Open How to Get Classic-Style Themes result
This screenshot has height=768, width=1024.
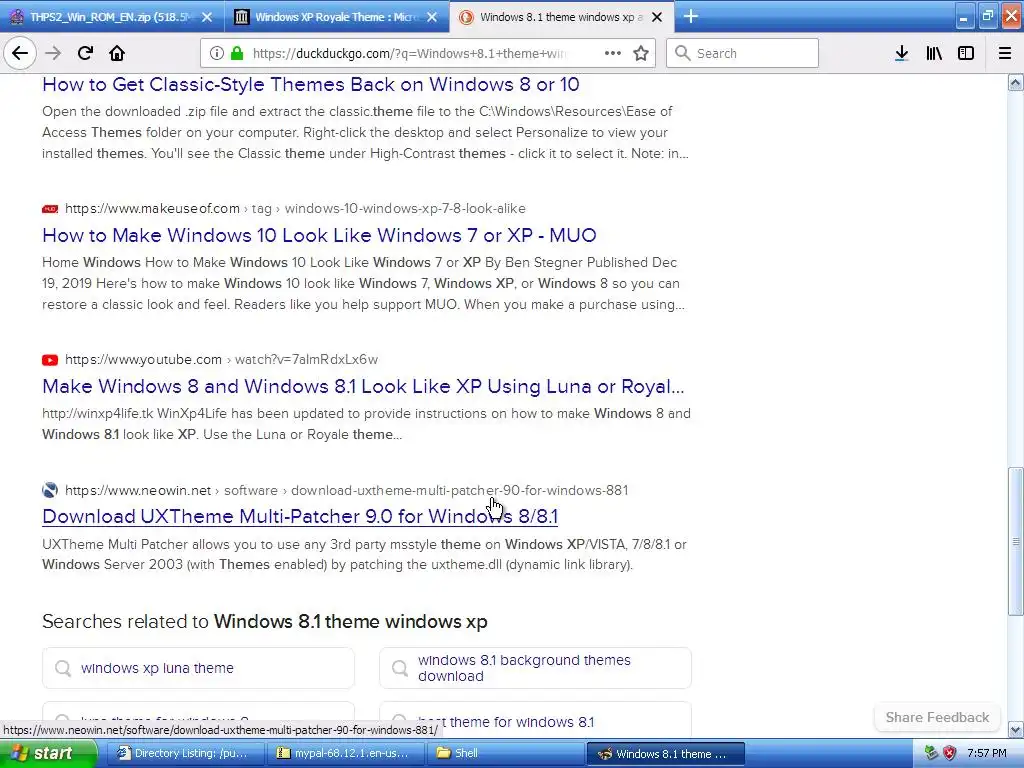pyautogui.click(x=310, y=84)
